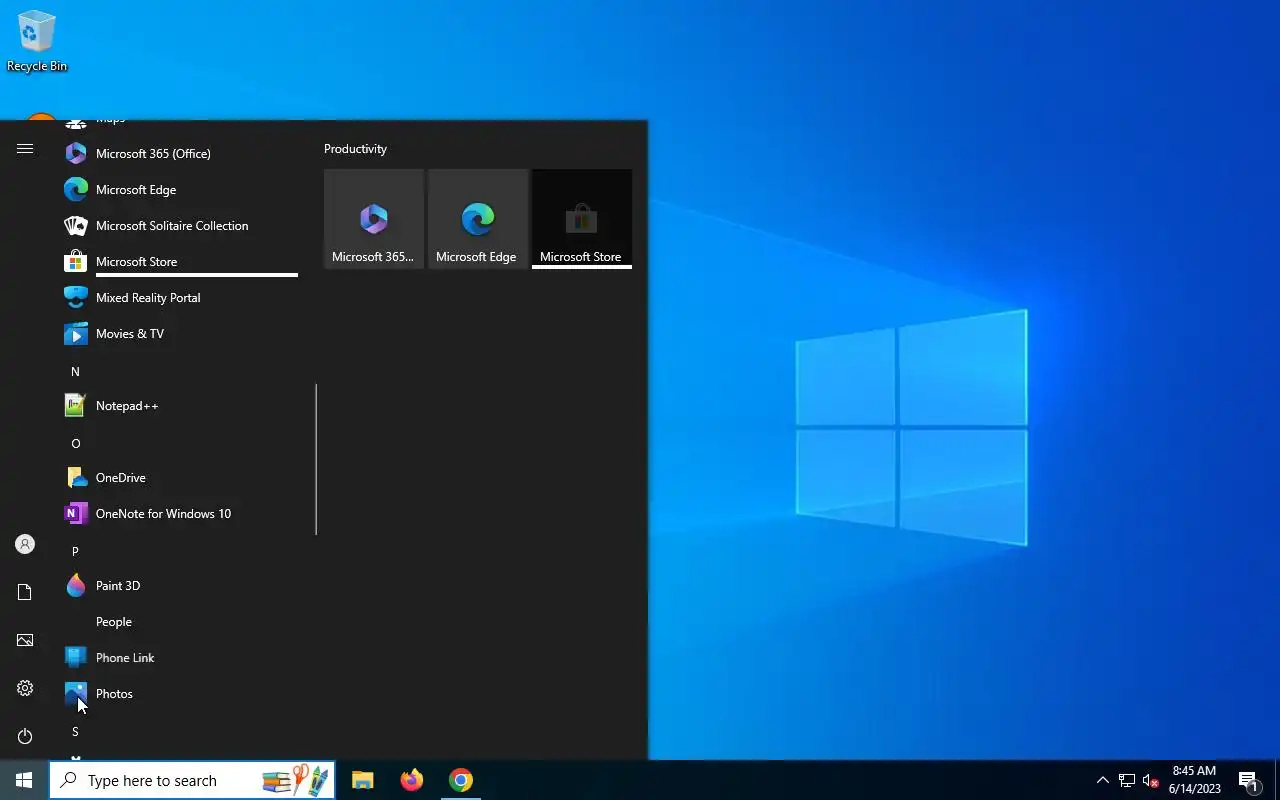Open the clock showing 8:45 AM

click(x=1194, y=780)
